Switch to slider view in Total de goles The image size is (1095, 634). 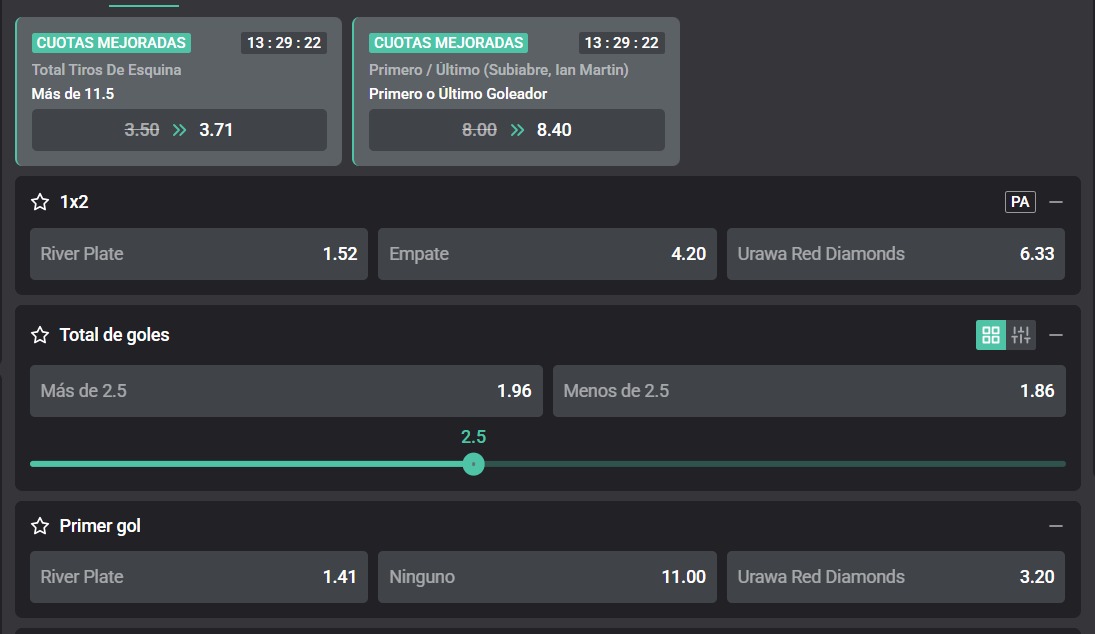1021,335
